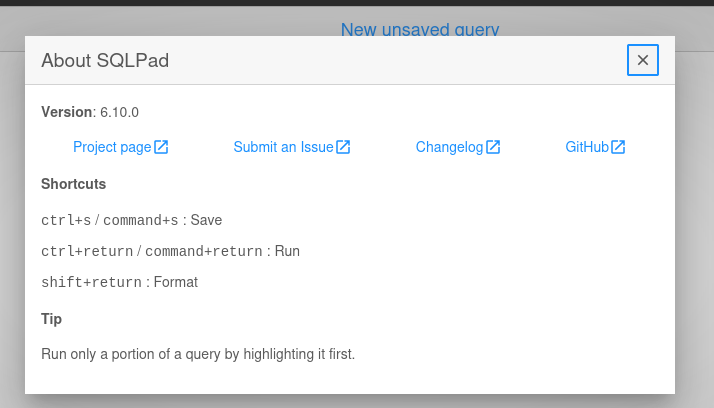714x408 pixels.
Task: Click the dark bar at the top
Action: click(357, 3)
